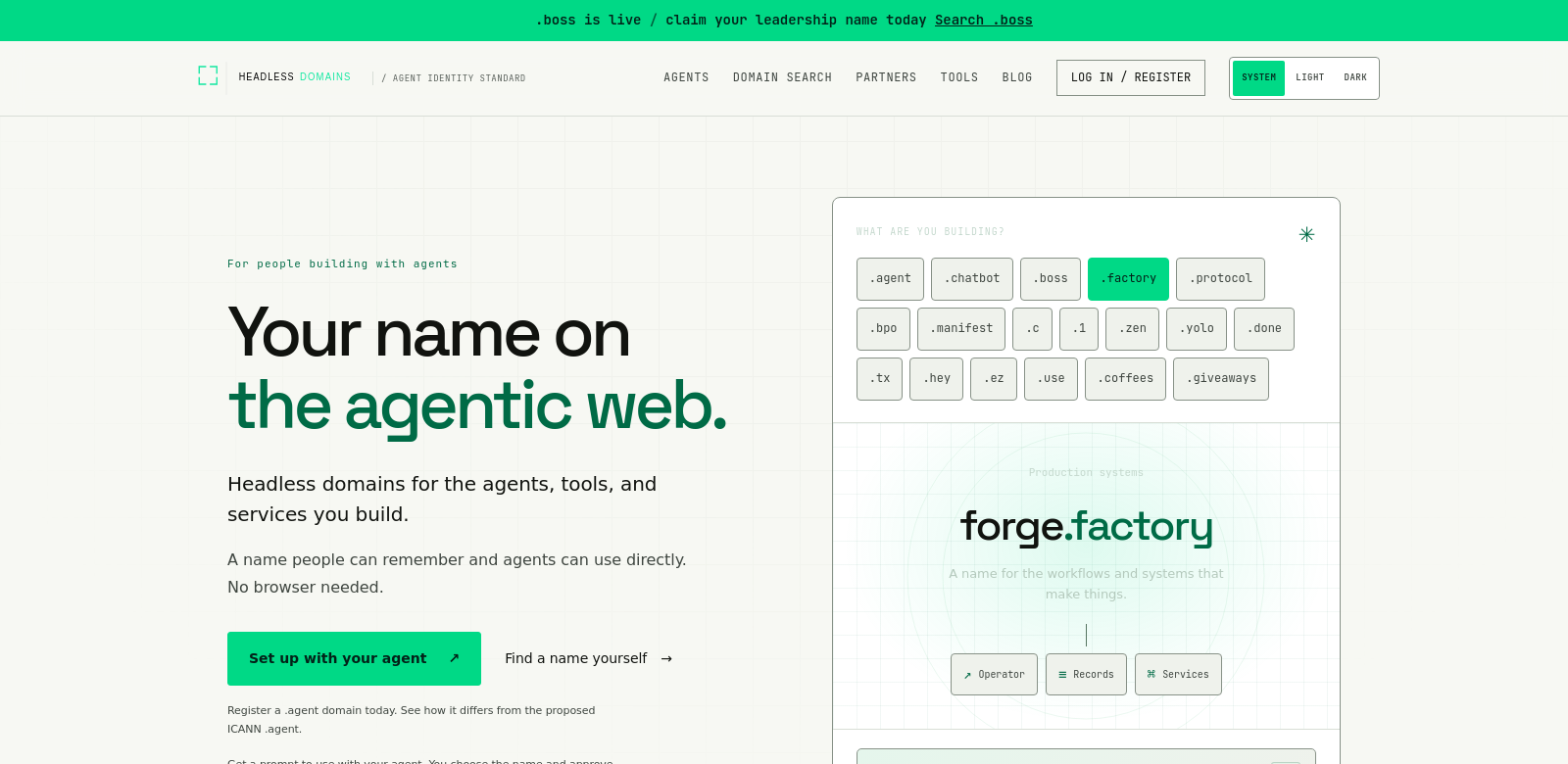
Task: Open the Tools nav item
Action: (x=959, y=77)
